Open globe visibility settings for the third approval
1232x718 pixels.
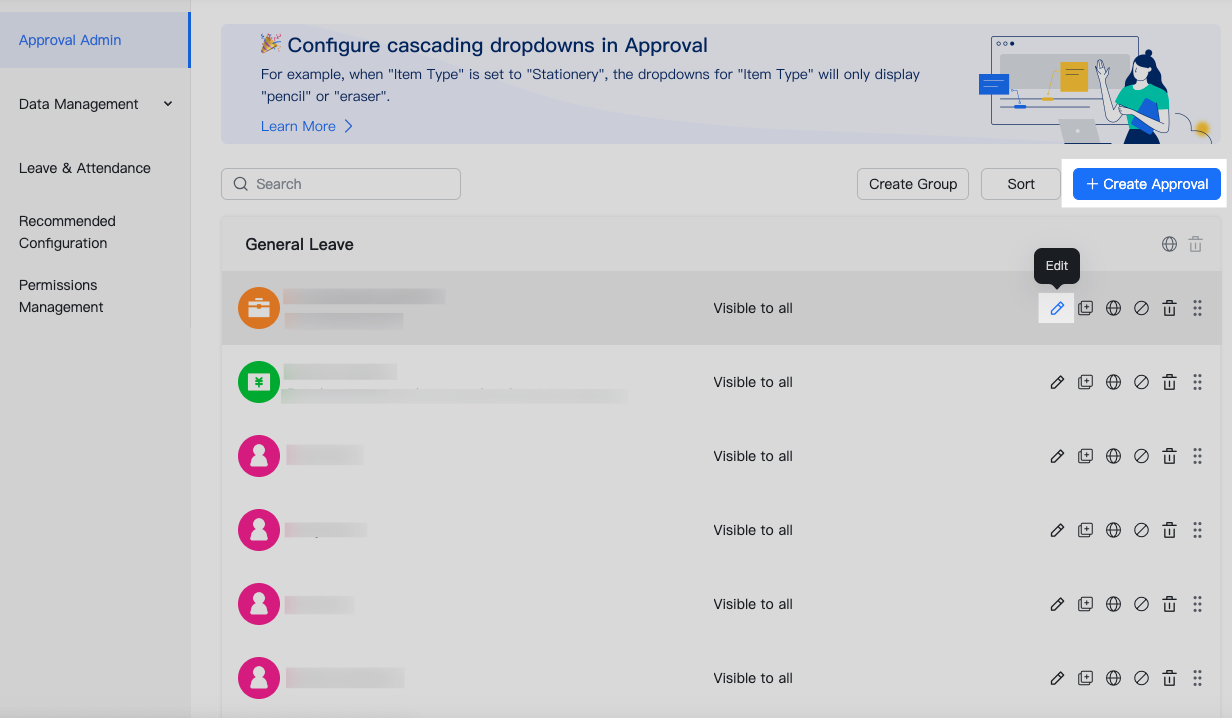[1113, 456]
